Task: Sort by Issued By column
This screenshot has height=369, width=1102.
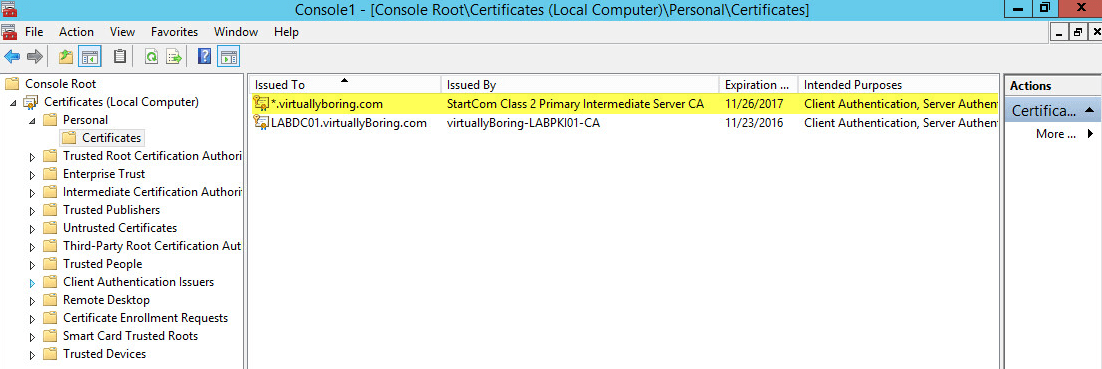Action: [x=581, y=84]
